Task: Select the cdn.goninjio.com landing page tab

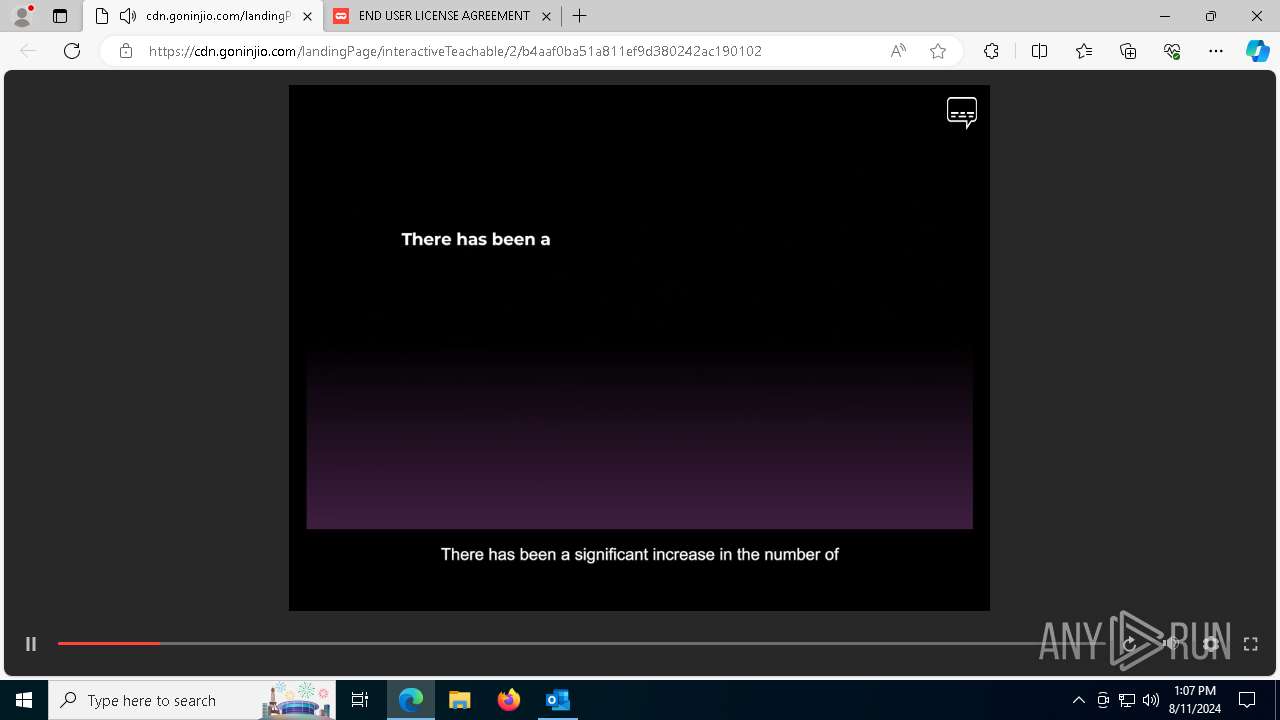Action: pyautogui.click(x=203, y=16)
